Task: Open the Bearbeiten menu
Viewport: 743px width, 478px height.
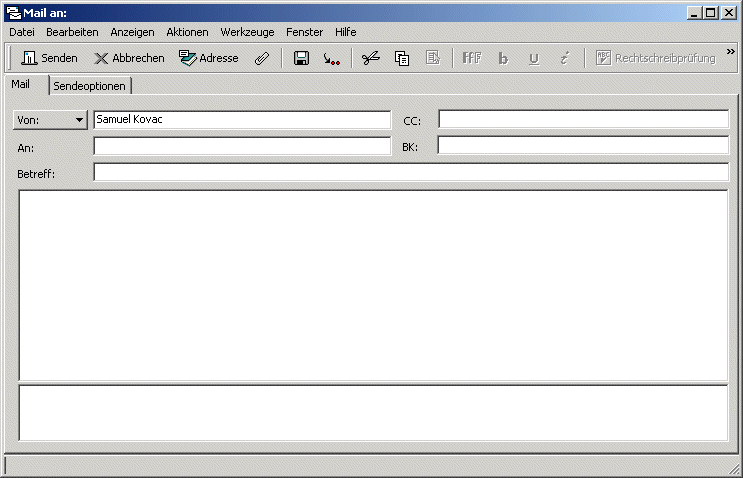Action: (72, 32)
